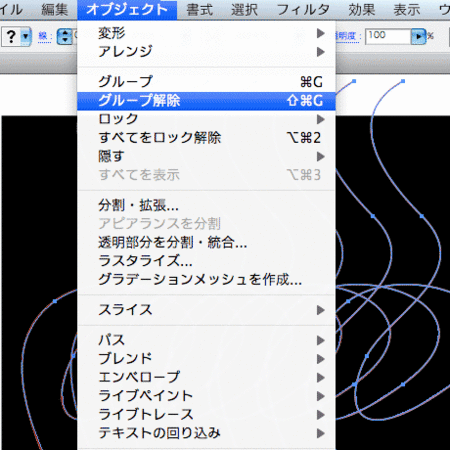
Task: Select グループ解除 menu entry
Action: [x=206, y=101]
